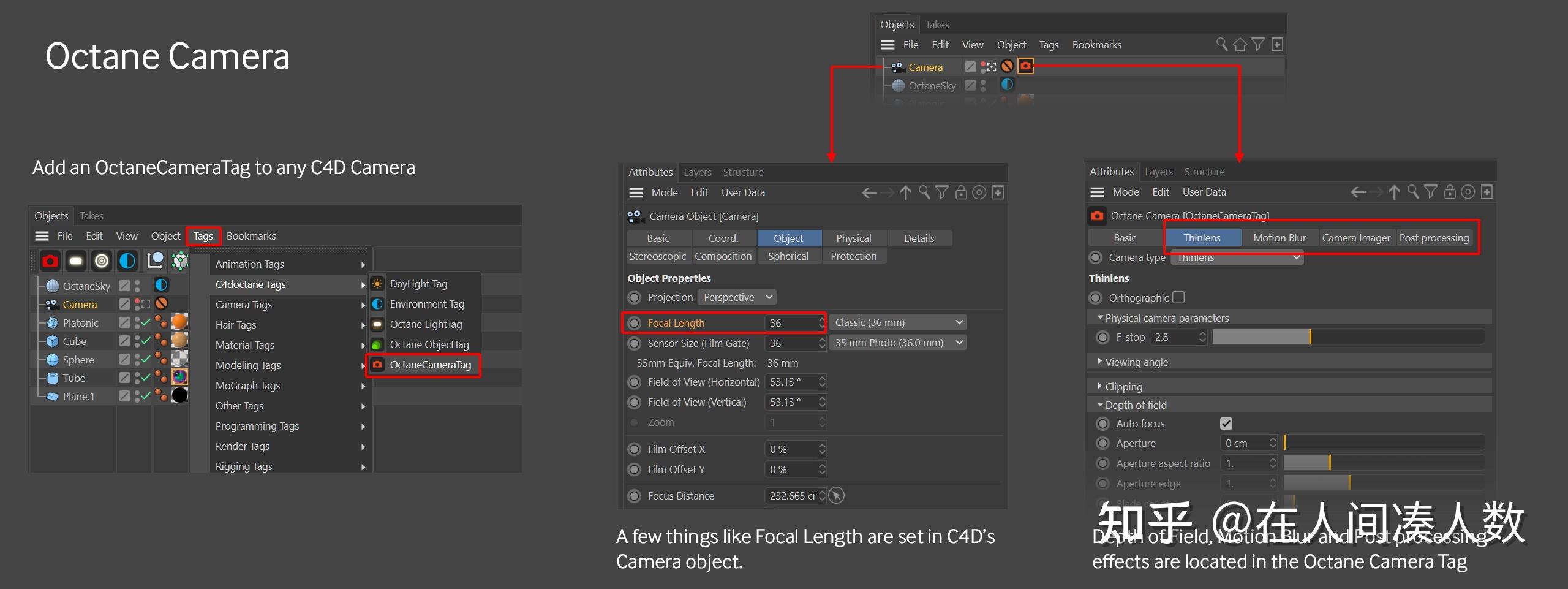Screen dimensions: 1568x589
Task: Collapse the Depth of field section
Action: coord(1100,405)
